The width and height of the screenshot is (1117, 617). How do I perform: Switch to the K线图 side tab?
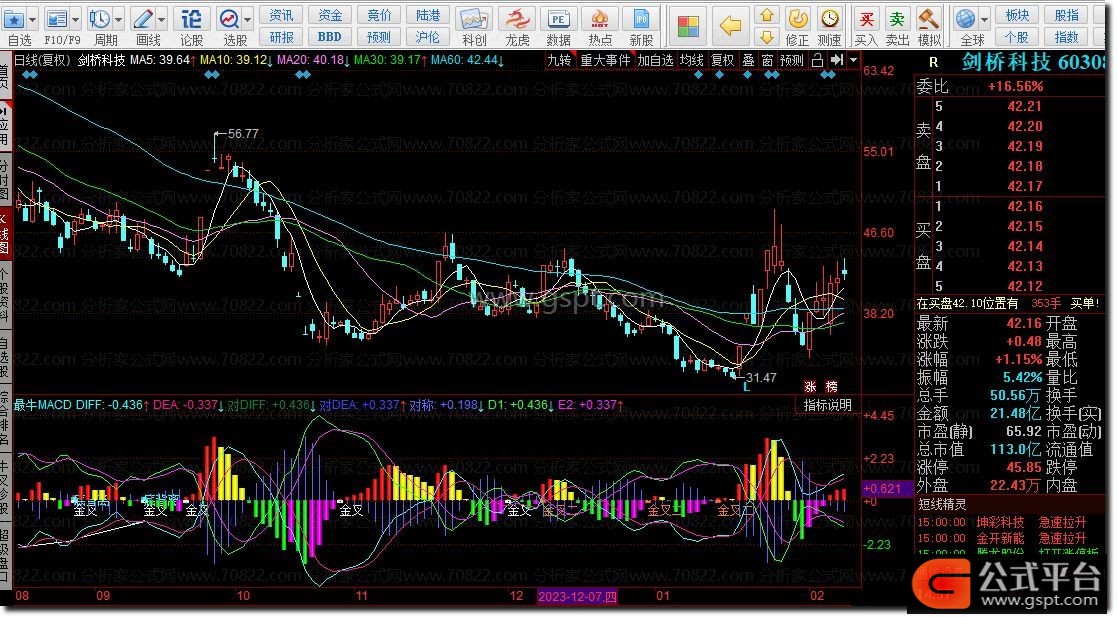(4, 233)
